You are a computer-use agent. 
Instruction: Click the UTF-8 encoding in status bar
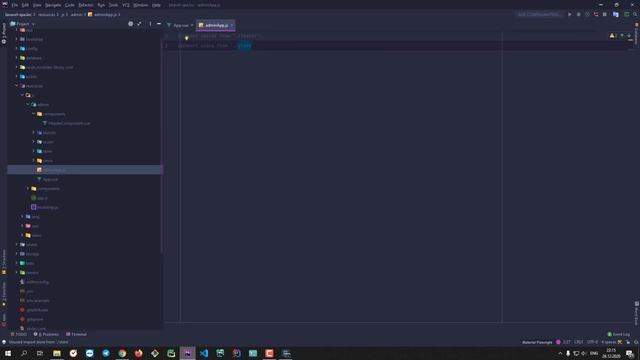pos(592,342)
